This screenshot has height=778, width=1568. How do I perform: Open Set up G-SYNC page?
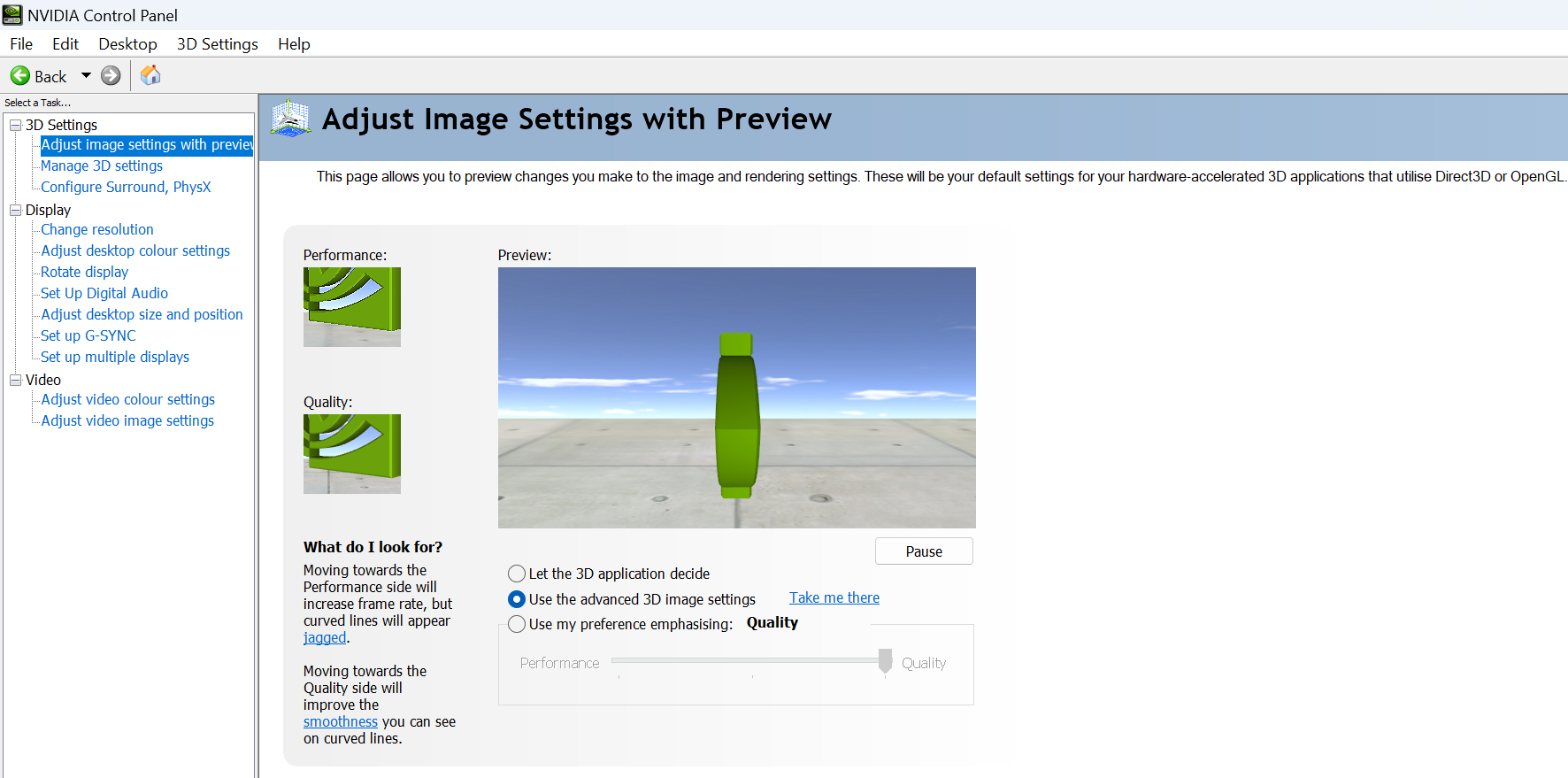(88, 335)
